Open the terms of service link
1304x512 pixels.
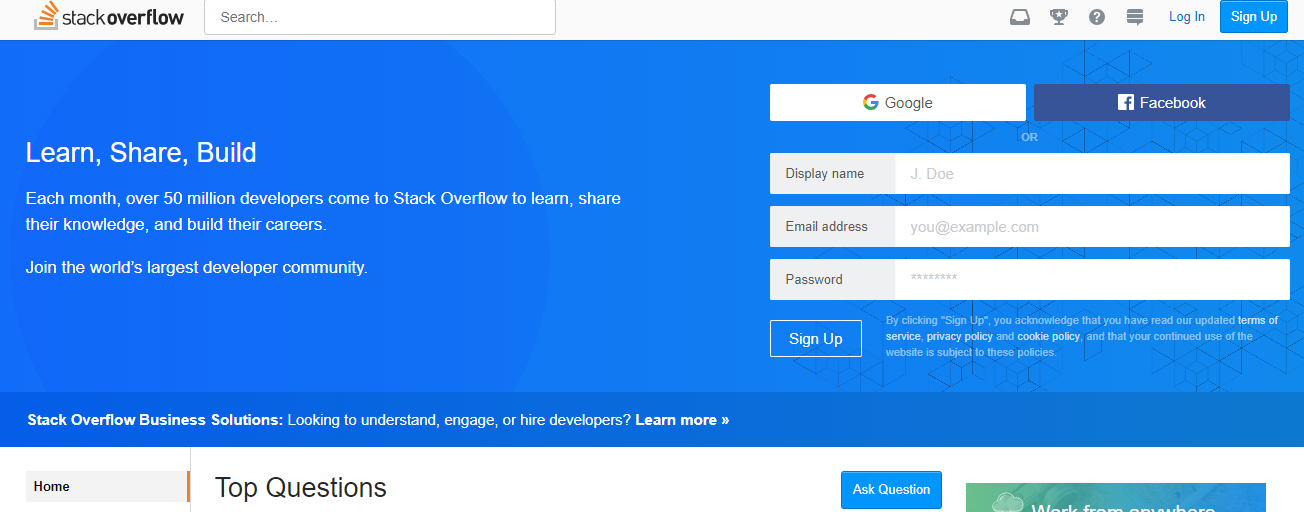tap(1257, 321)
